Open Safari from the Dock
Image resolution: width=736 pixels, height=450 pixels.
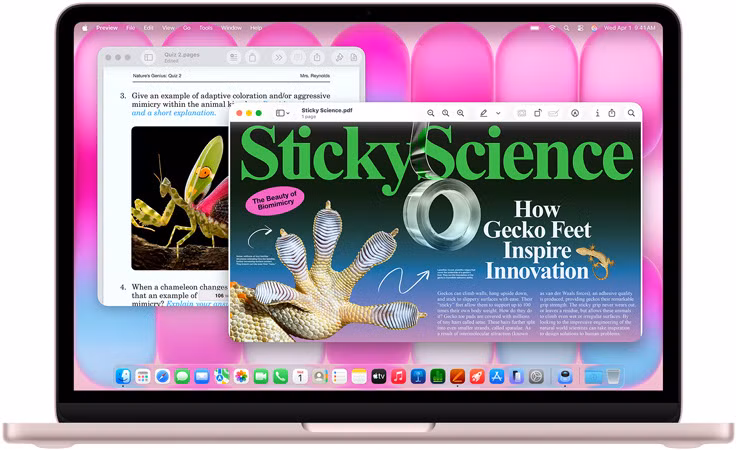[x=162, y=376]
